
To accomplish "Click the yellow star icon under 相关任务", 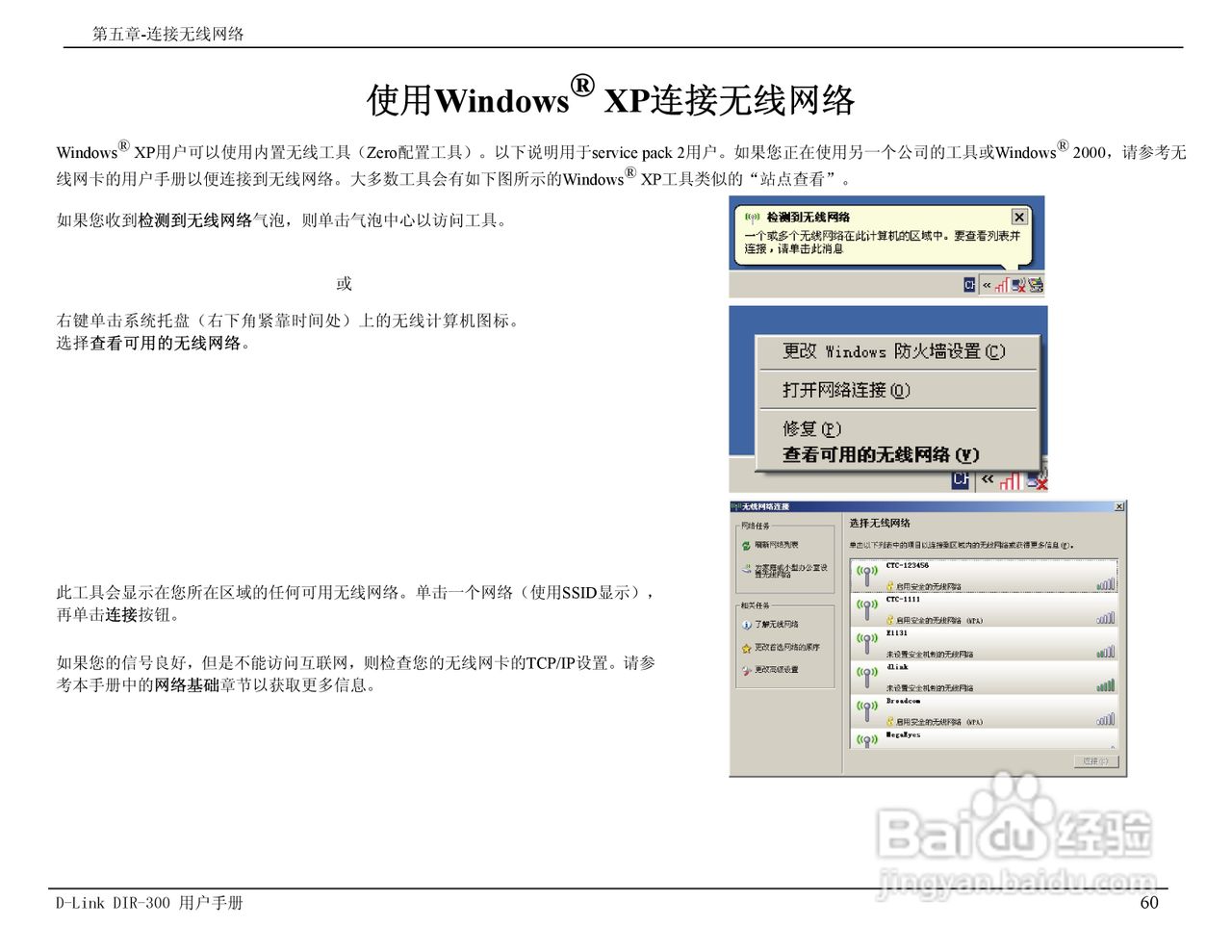I will 746,648.
